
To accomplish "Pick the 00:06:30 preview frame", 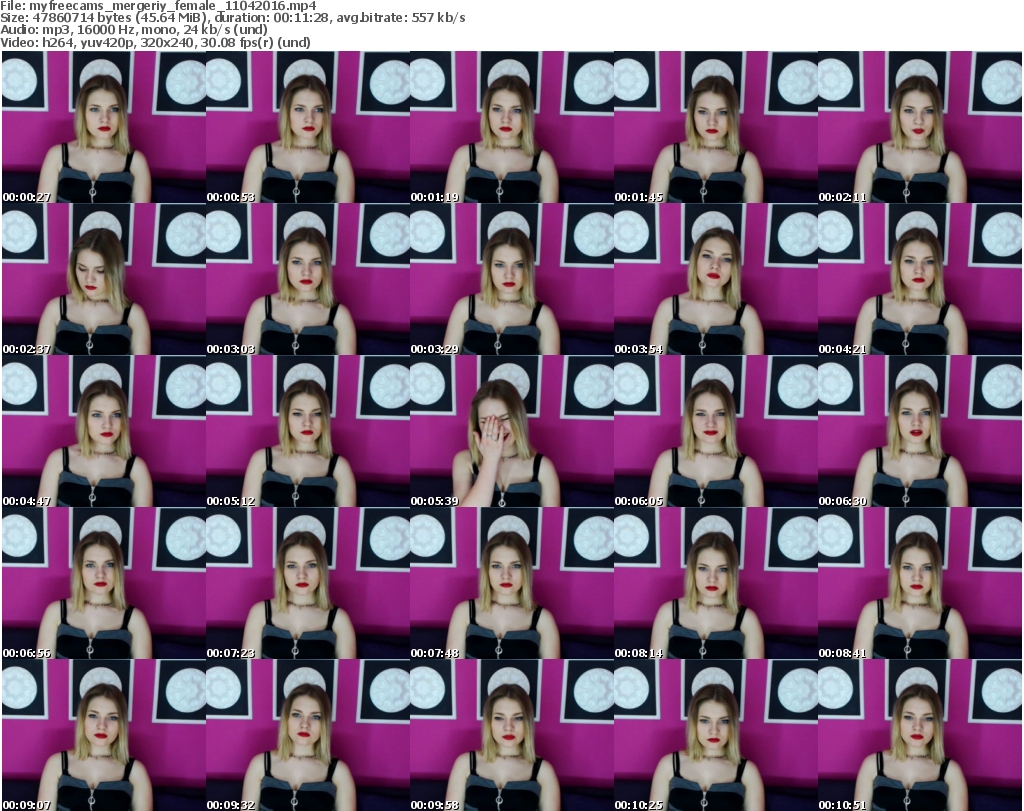I will pyautogui.click(x=920, y=431).
